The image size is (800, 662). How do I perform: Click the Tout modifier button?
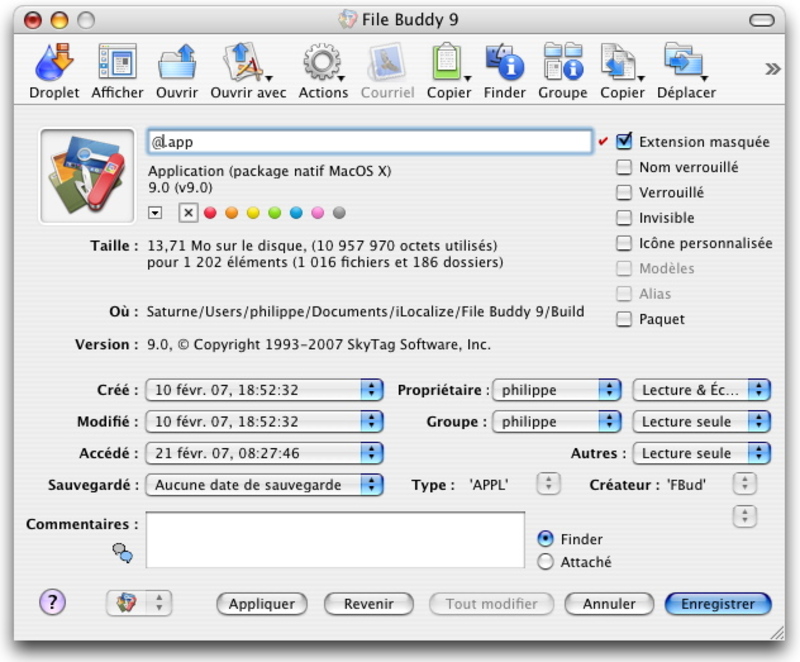pos(491,604)
